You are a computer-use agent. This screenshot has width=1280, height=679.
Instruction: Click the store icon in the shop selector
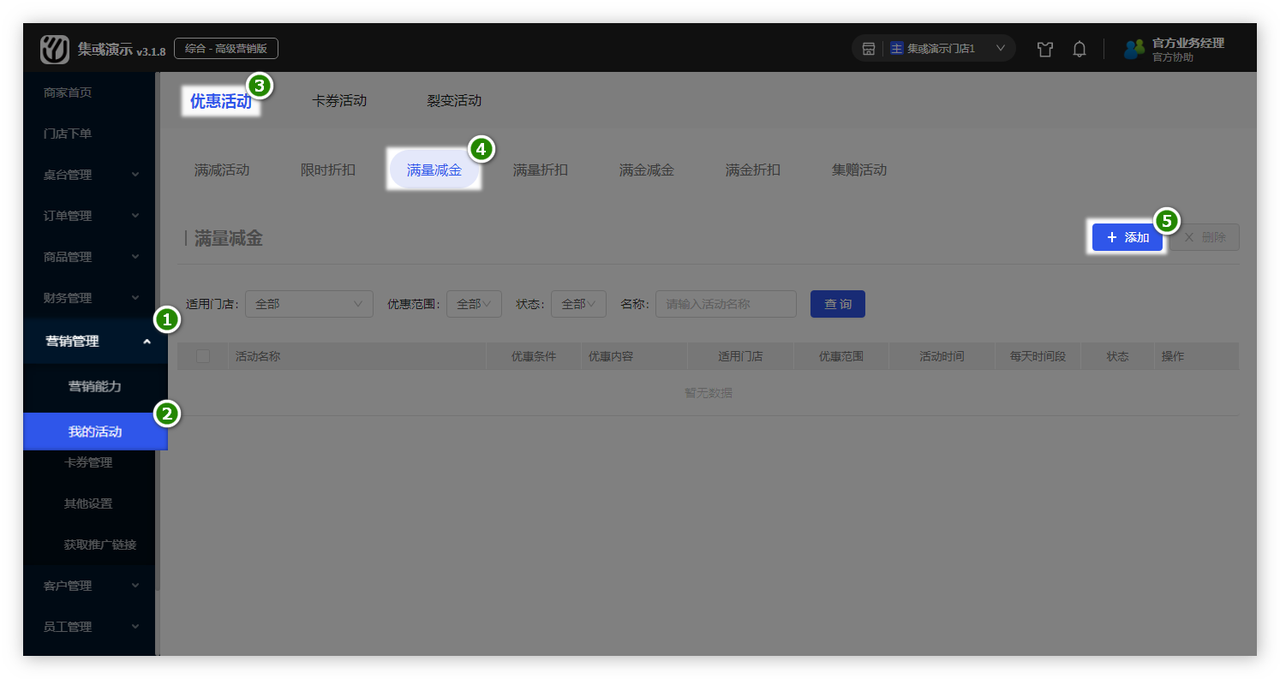(869, 49)
